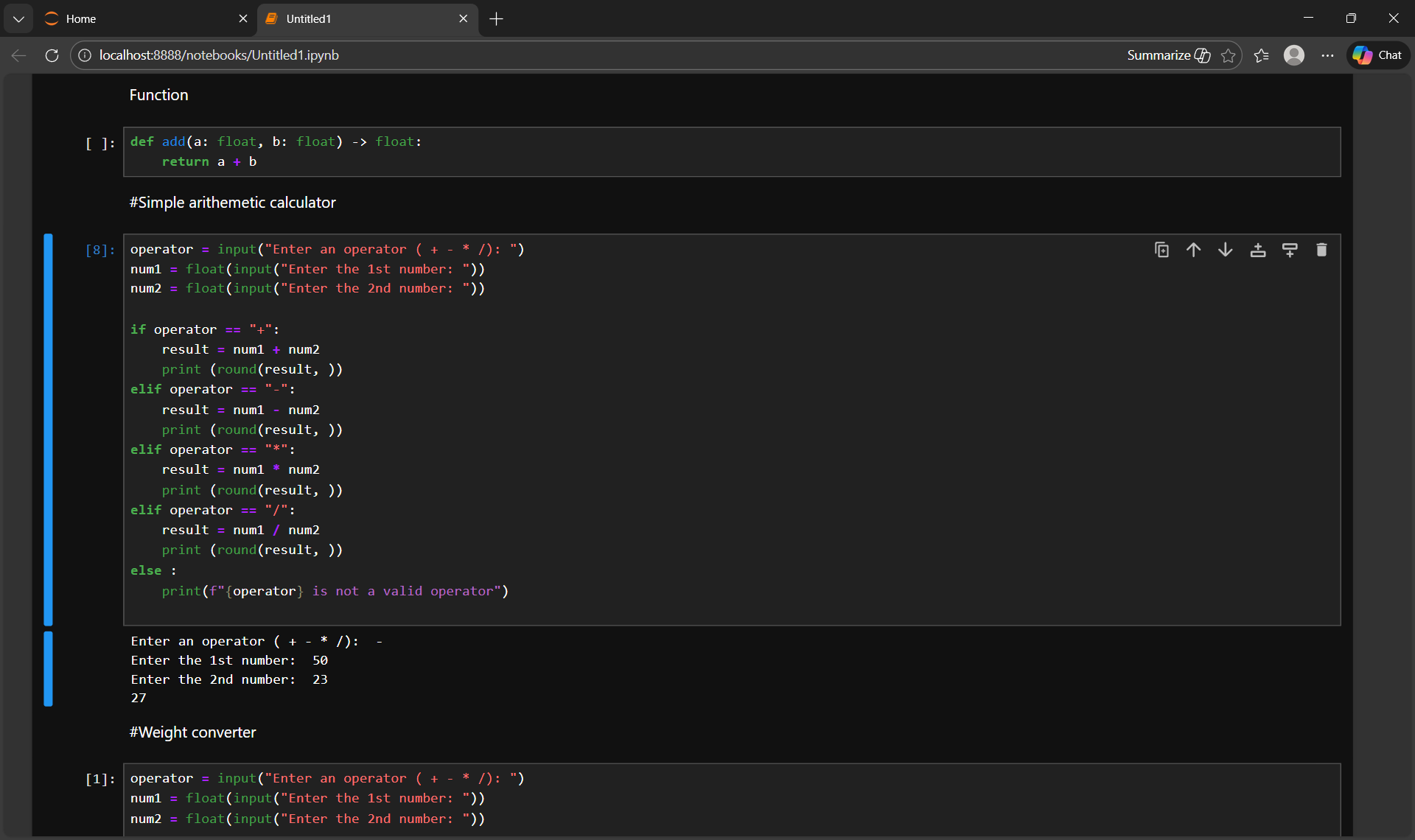Click the Summarize button in address bar
The height and width of the screenshot is (840, 1415).
point(1168,55)
